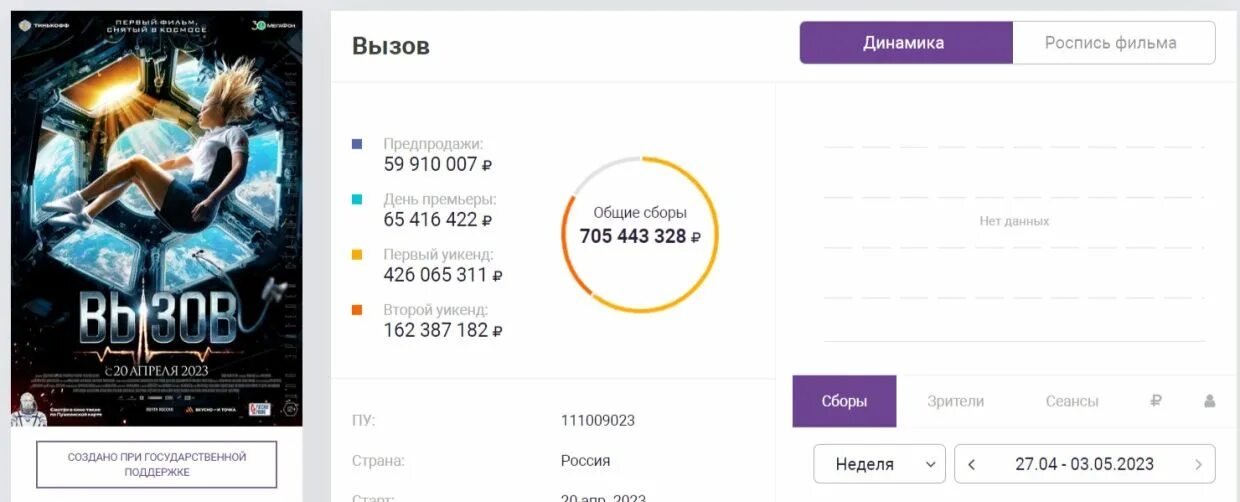
Task: Click the День премьеры label
Action: point(440,199)
